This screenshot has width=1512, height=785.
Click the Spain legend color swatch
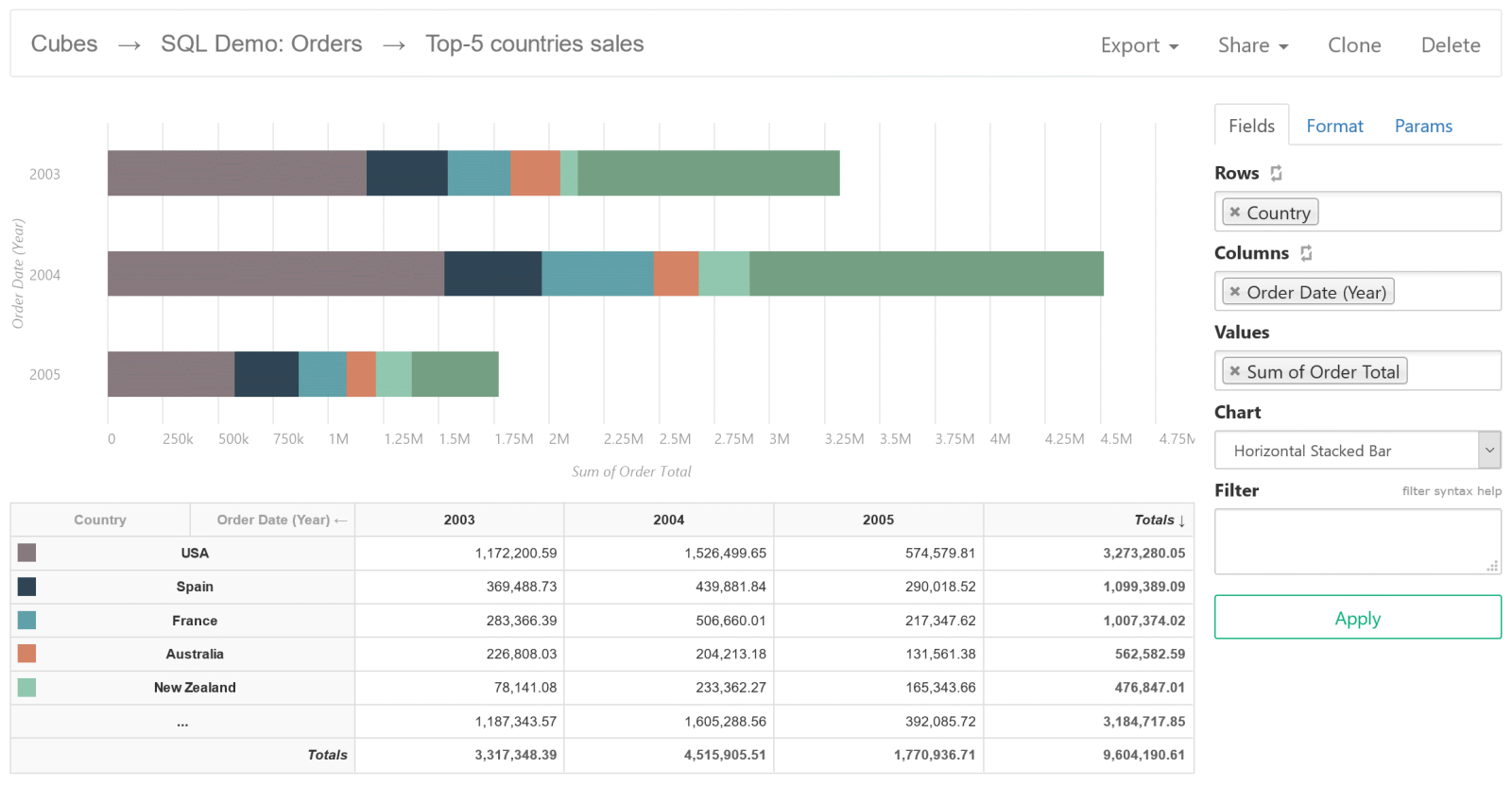(26, 587)
